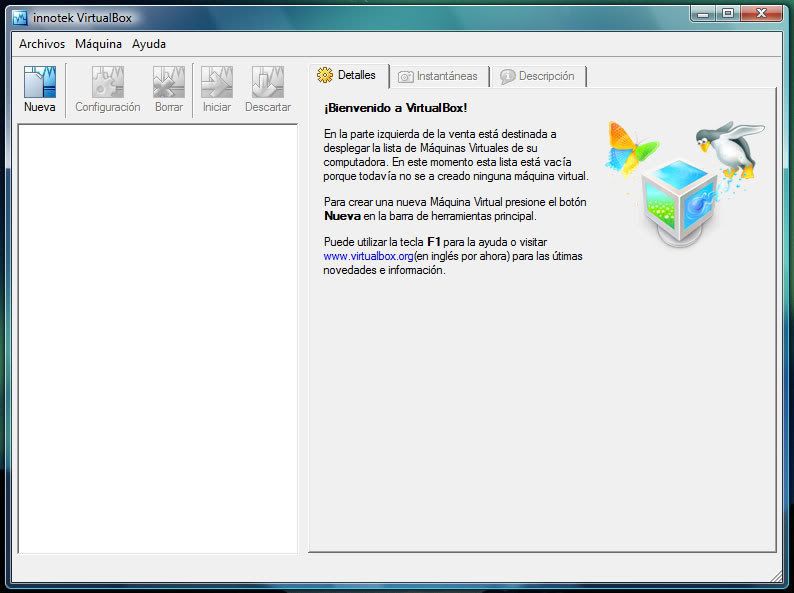Open the Archivos menu
This screenshot has width=794, height=593.
(x=42, y=44)
